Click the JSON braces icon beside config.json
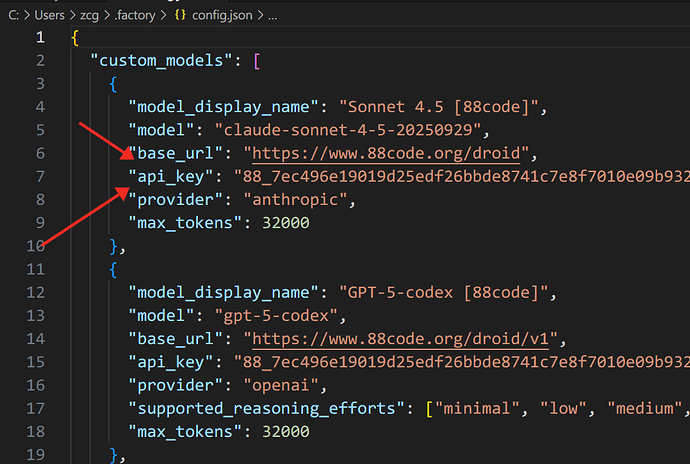Screen dimensions: 690x464 tap(180, 15)
